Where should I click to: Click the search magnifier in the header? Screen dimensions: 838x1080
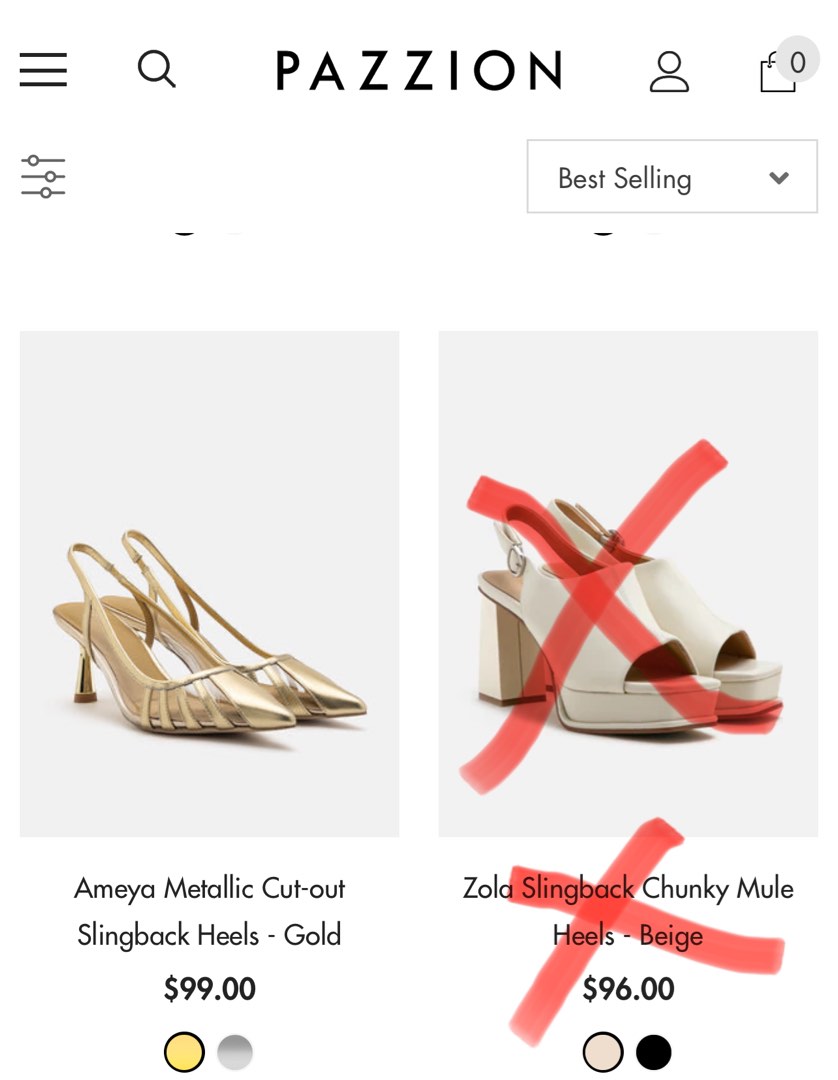pos(156,69)
